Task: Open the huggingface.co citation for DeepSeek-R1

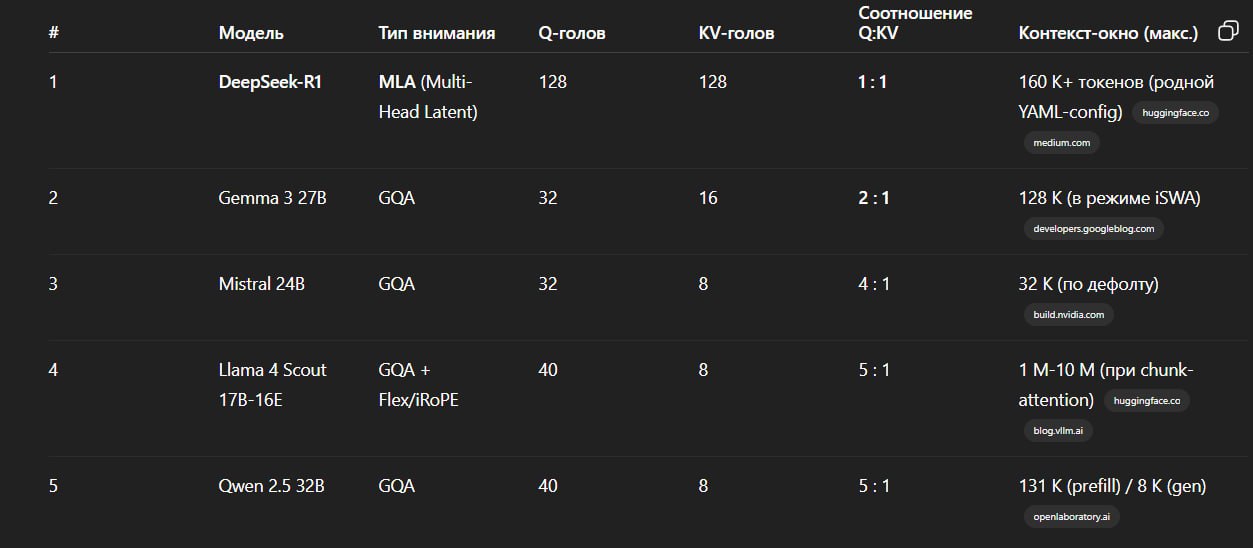Action: tap(1175, 113)
